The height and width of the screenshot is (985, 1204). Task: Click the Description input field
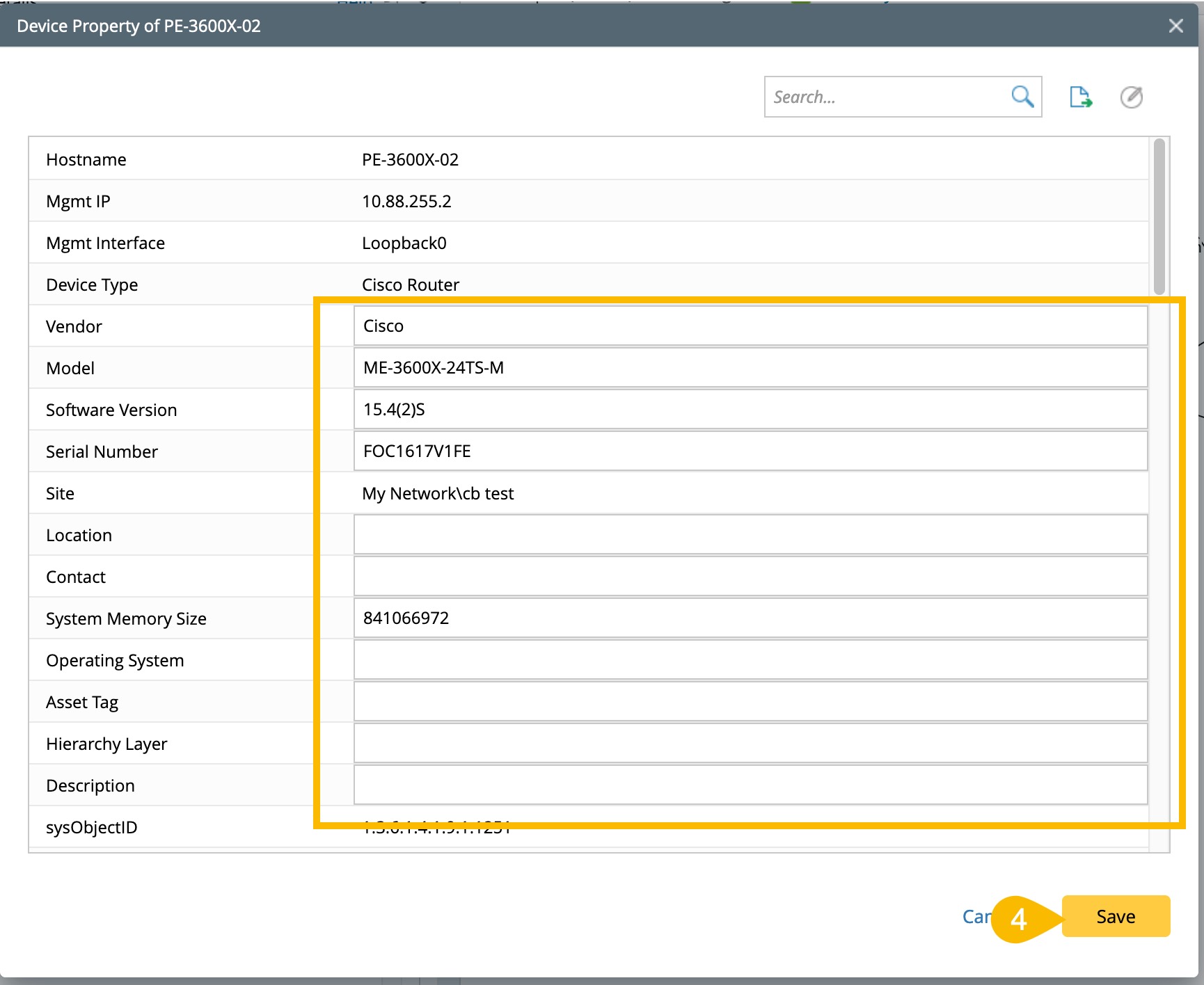750,785
